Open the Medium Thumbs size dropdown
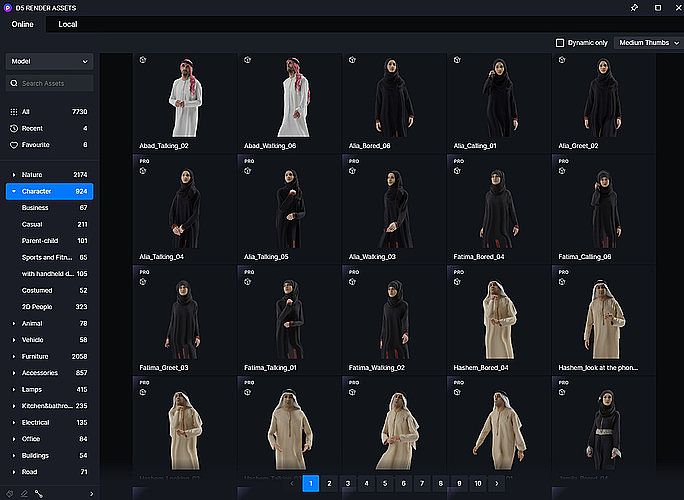The image size is (684, 500). coord(648,42)
